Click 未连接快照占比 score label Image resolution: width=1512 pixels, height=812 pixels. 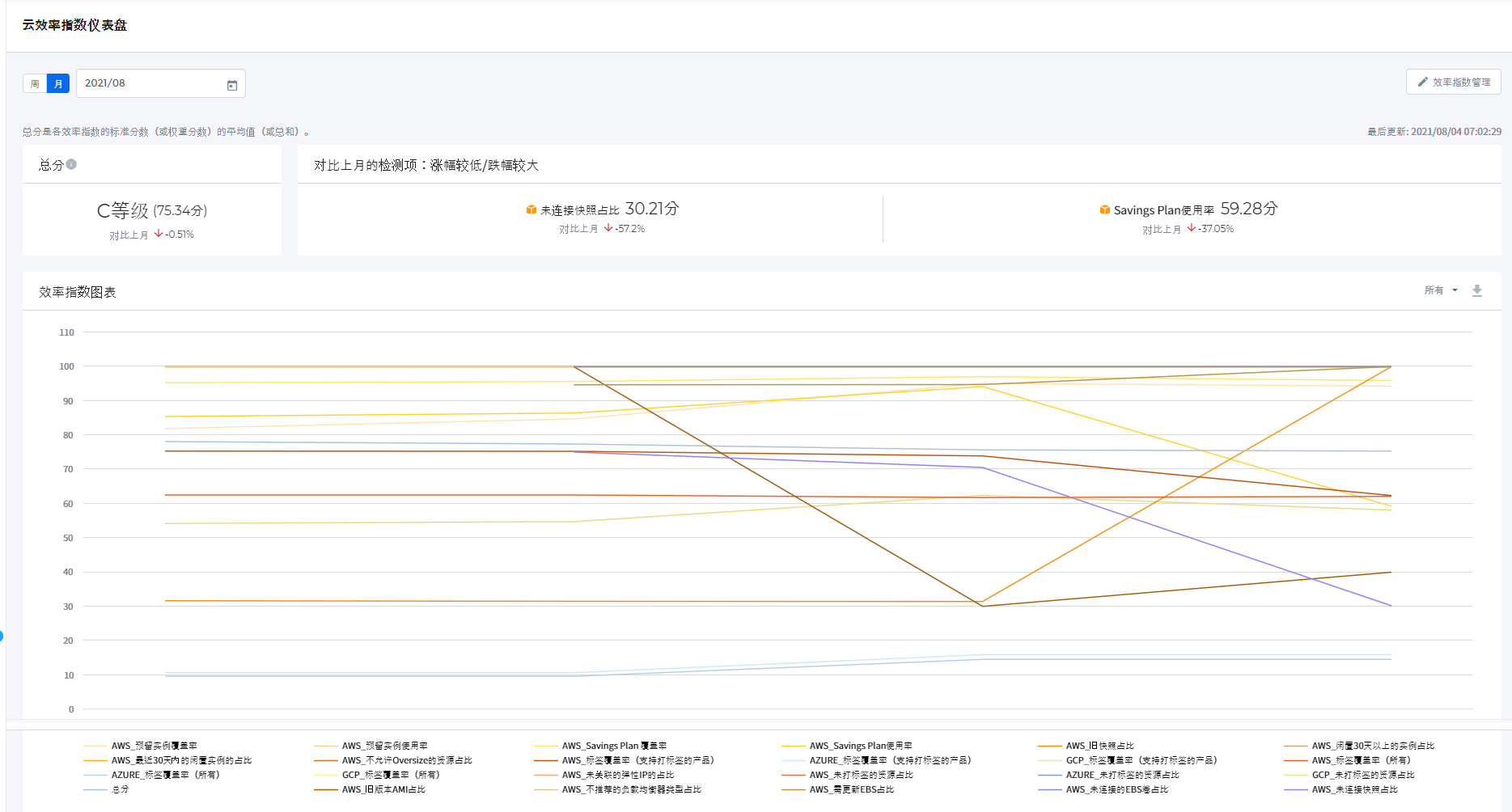579,210
